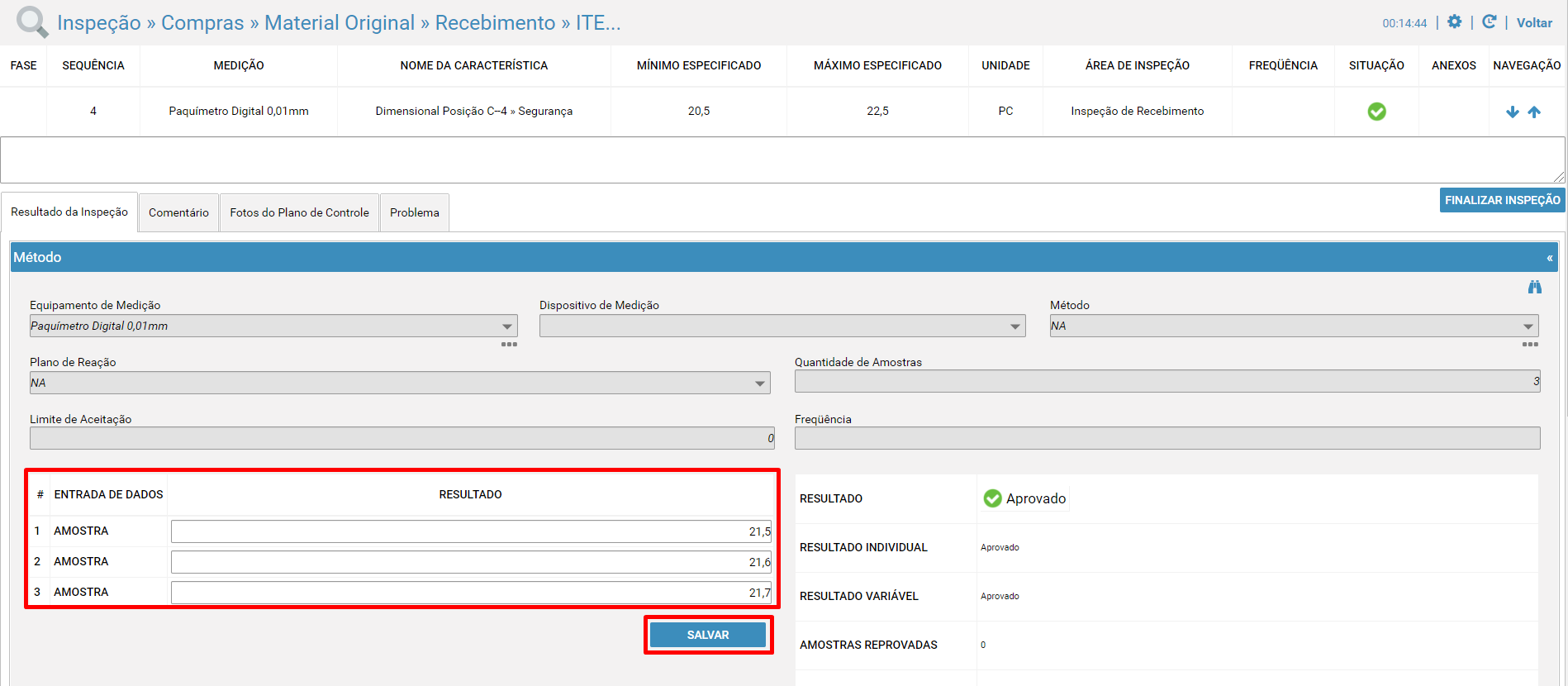Select the Resultado da Inspeção tab
Image resolution: width=1568 pixels, height=686 pixels.
coord(69,212)
